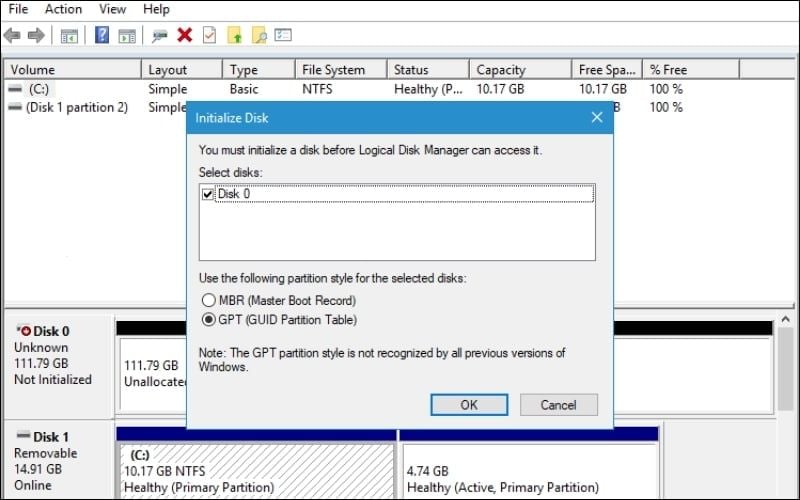Open help via blue question mark icon
Image resolution: width=800 pixels, height=500 pixels.
point(101,35)
